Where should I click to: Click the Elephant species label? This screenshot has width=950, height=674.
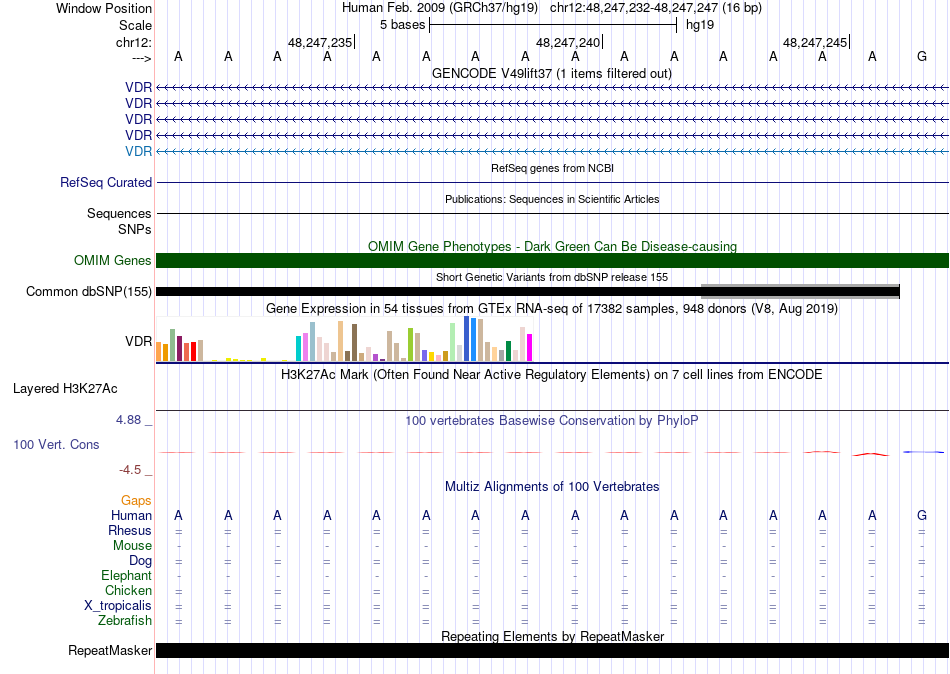(x=126, y=576)
